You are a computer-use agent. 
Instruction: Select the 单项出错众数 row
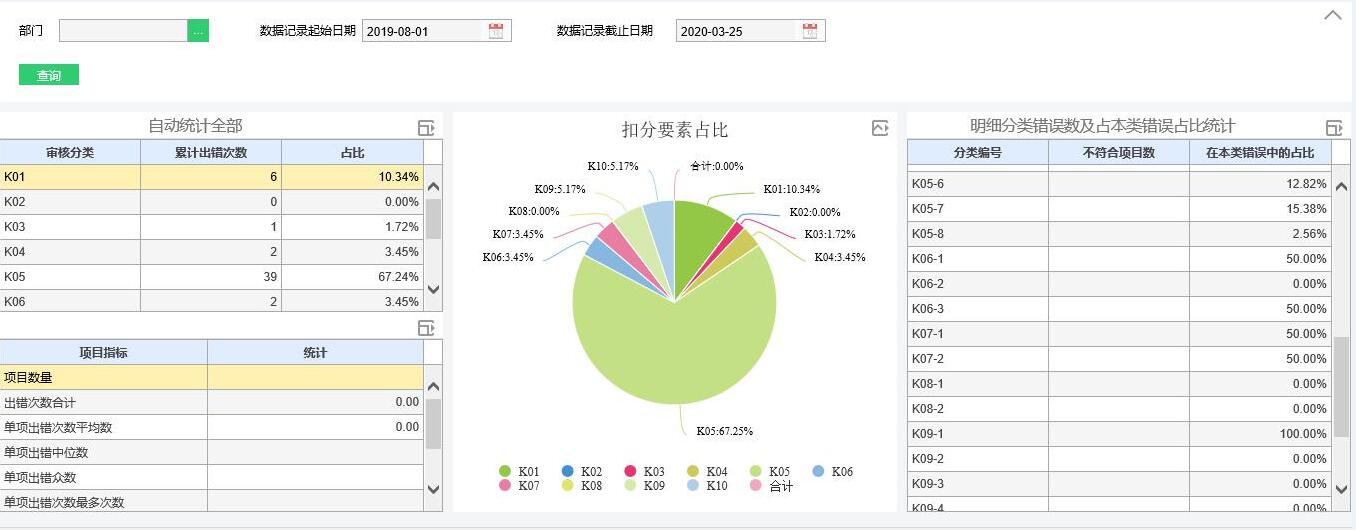point(211,477)
